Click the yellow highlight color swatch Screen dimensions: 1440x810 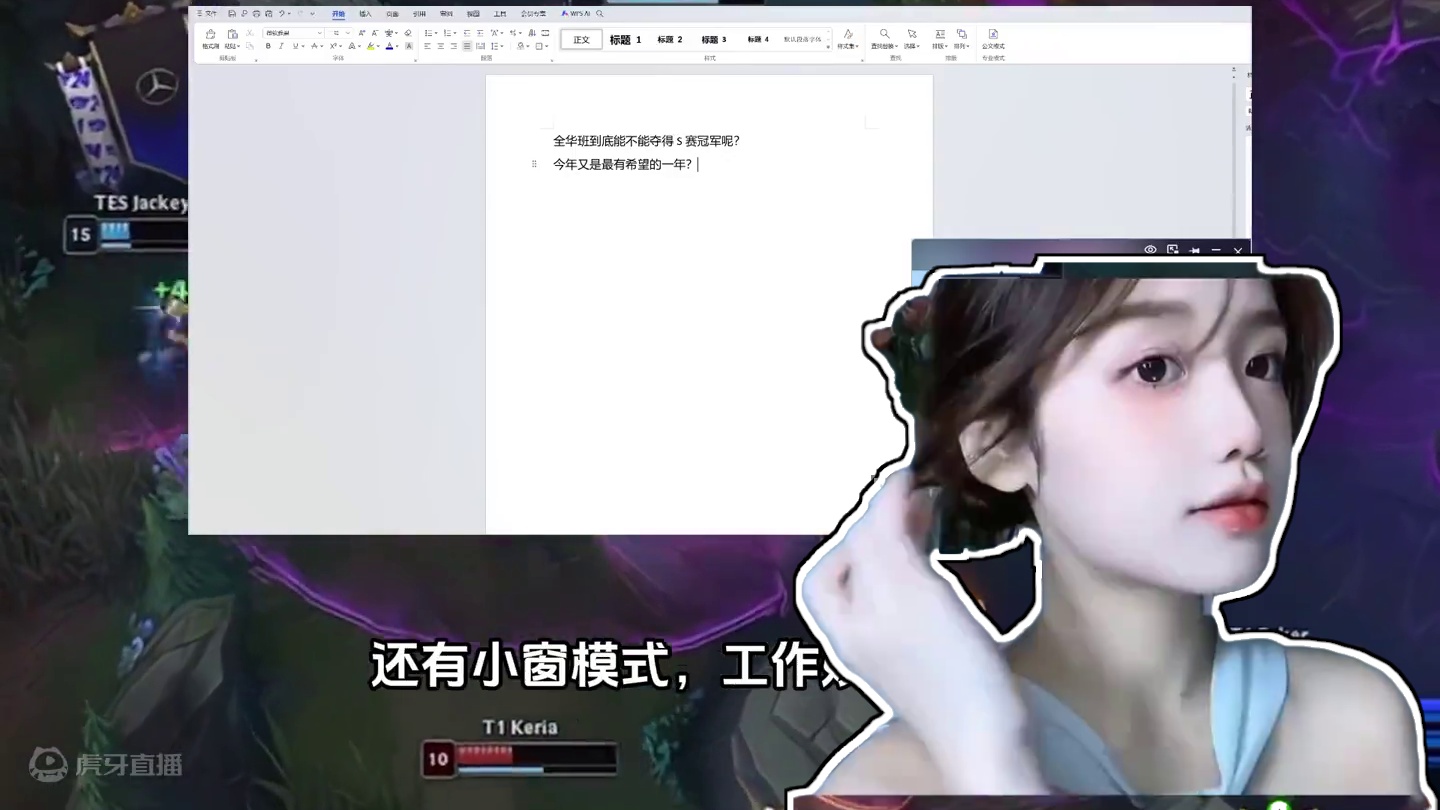pos(369,46)
